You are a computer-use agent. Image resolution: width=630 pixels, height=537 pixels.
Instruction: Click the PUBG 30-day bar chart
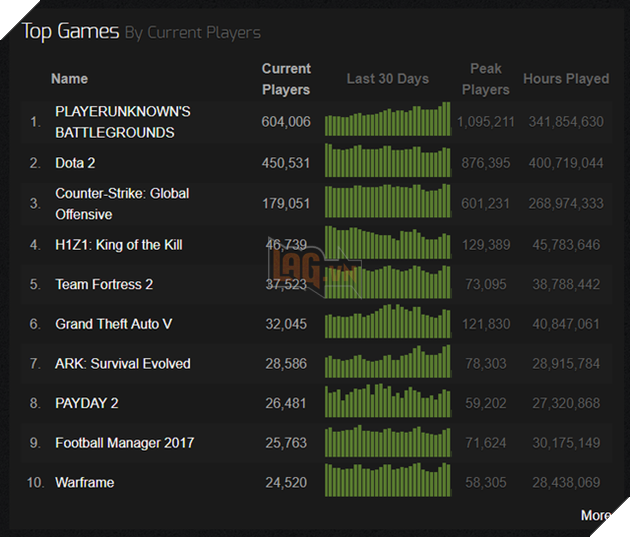(x=388, y=119)
